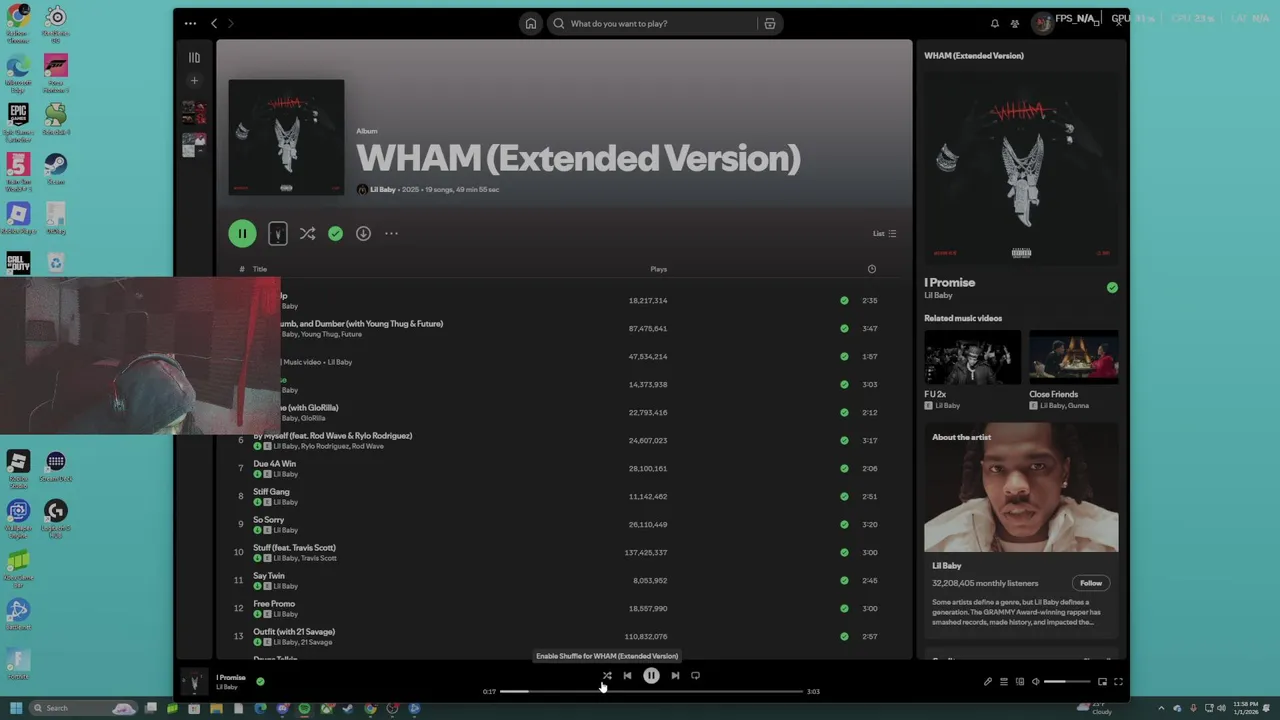Toggle the saved checkmark on the So Sorry row
Viewport: 1280px width, 720px height.
(x=844, y=524)
